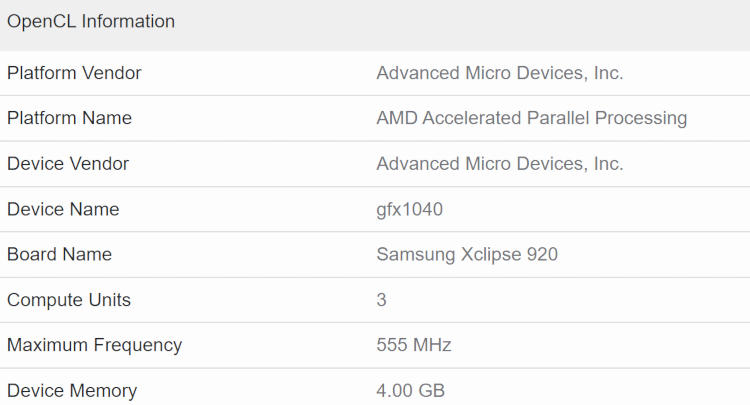Click the Board Name table row
Image resolution: width=750 pixels, height=405 pixels.
pyautogui.click(x=375, y=255)
